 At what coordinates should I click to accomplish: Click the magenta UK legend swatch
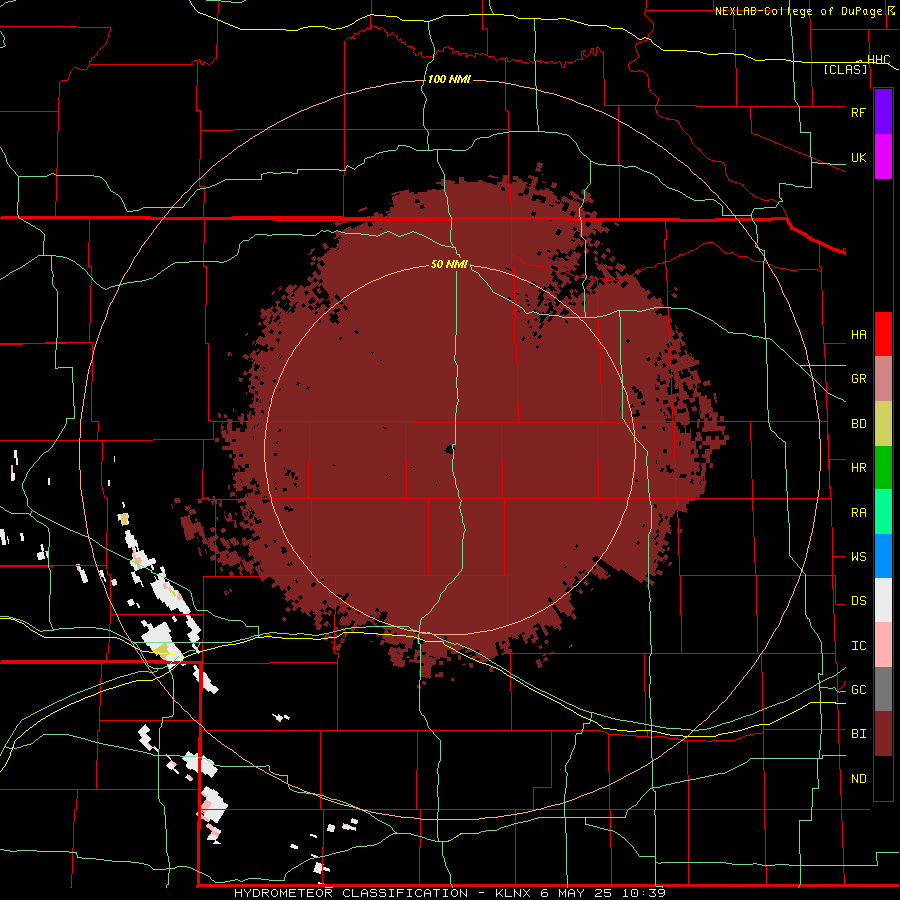[x=883, y=157]
